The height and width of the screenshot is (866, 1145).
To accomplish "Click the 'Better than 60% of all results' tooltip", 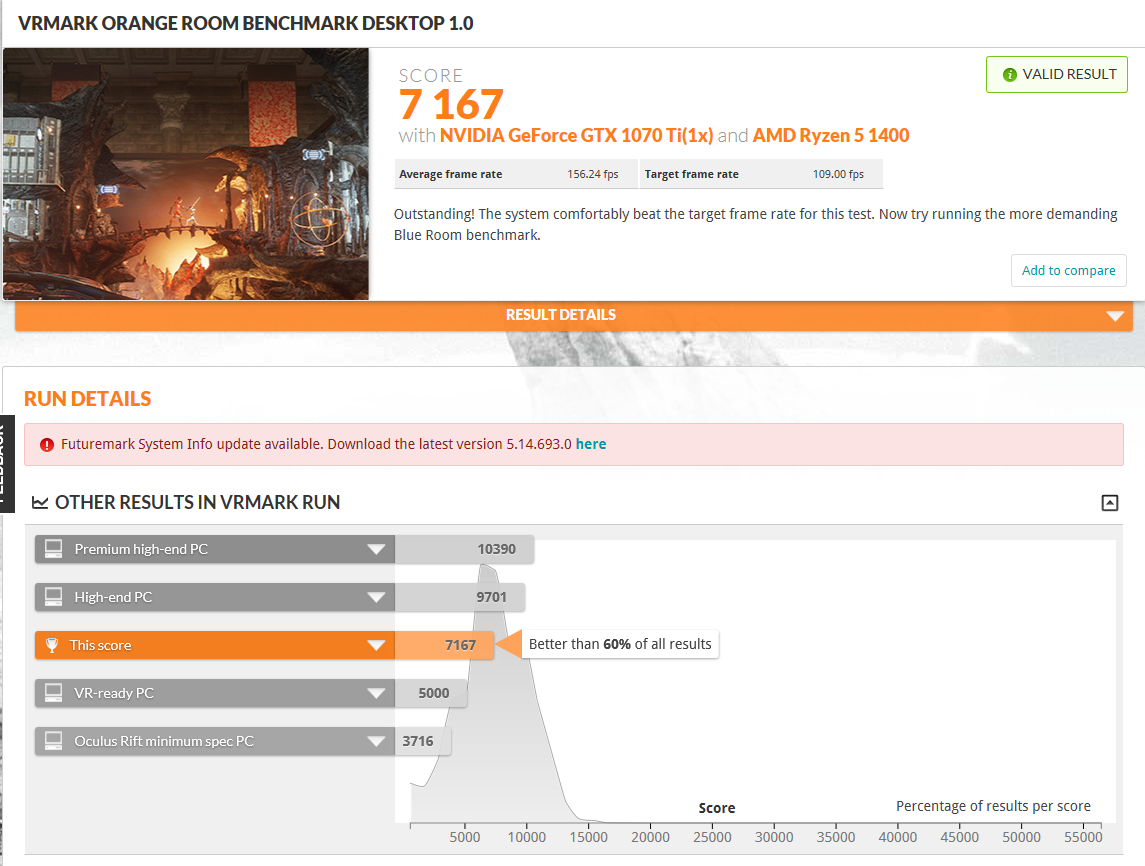I will click(620, 644).
